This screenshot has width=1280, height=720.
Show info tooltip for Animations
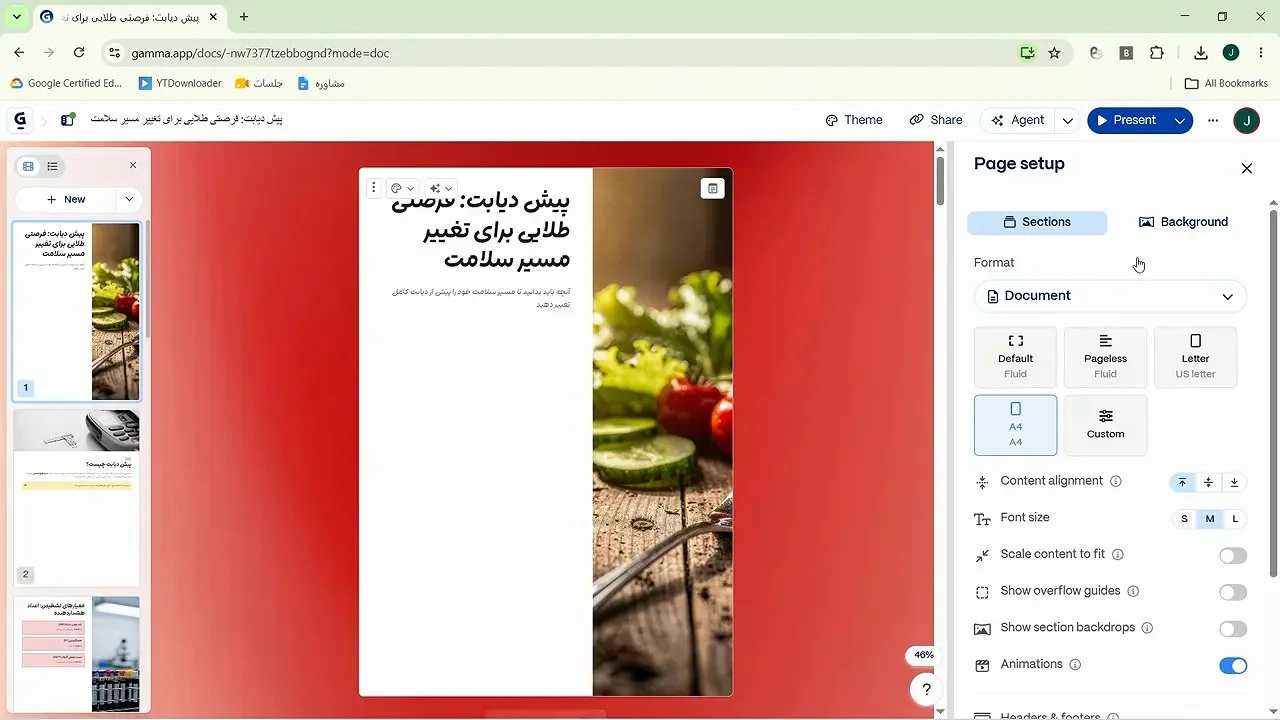point(1075,664)
